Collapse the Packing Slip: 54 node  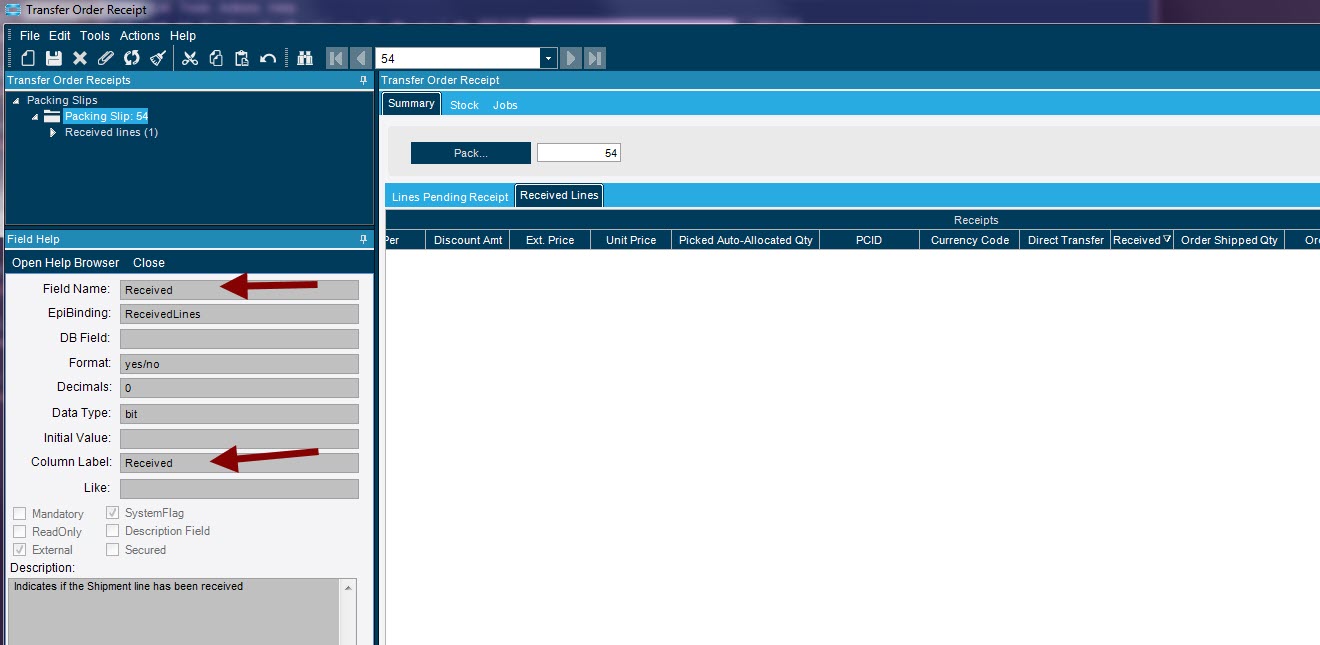[35, 117]
